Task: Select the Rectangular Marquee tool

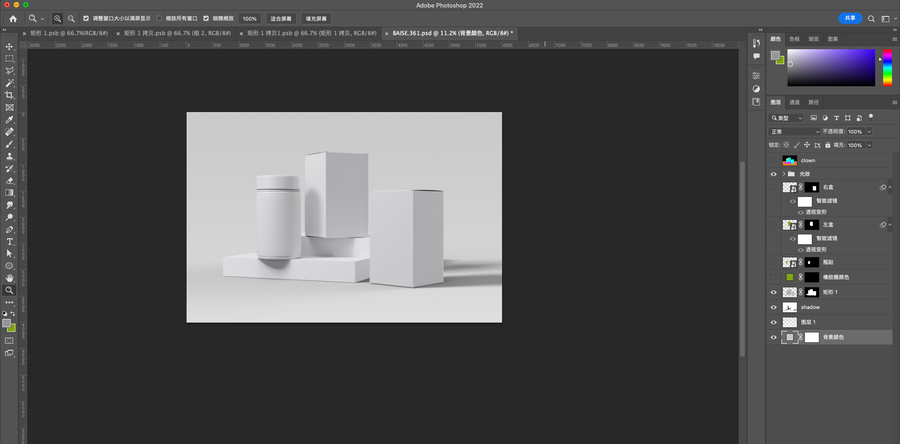Action: click(x=9, y=59)
